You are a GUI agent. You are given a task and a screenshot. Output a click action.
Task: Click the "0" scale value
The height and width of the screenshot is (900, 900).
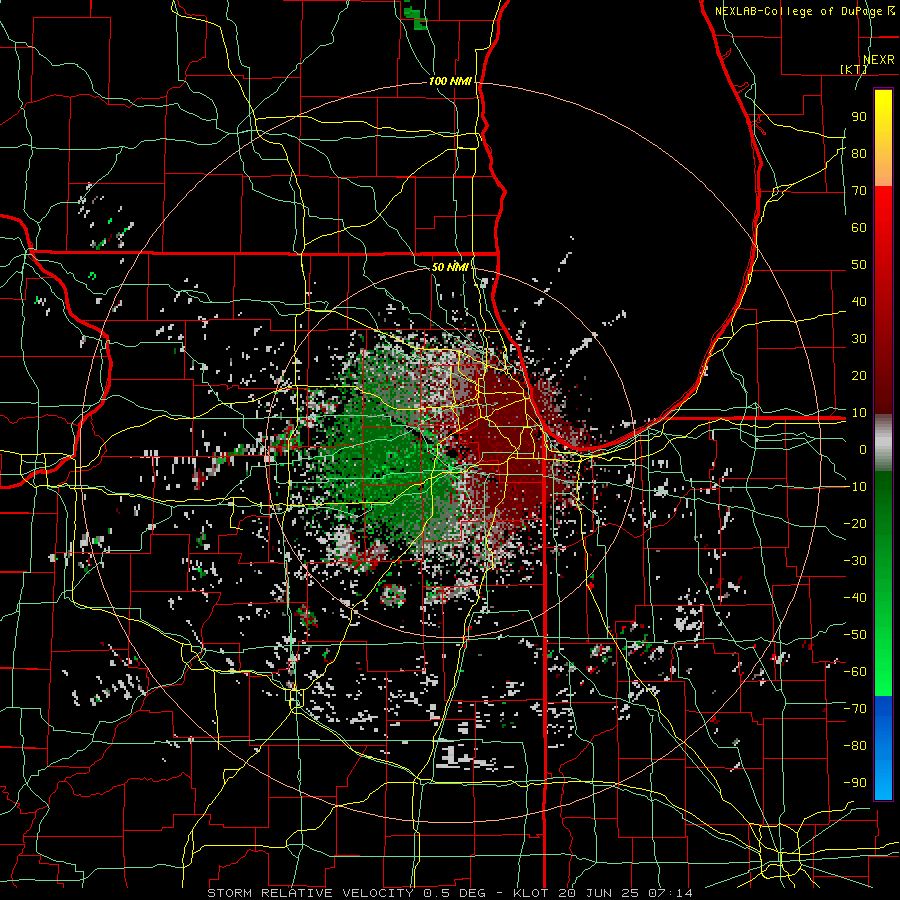click(x=863, y=449)
